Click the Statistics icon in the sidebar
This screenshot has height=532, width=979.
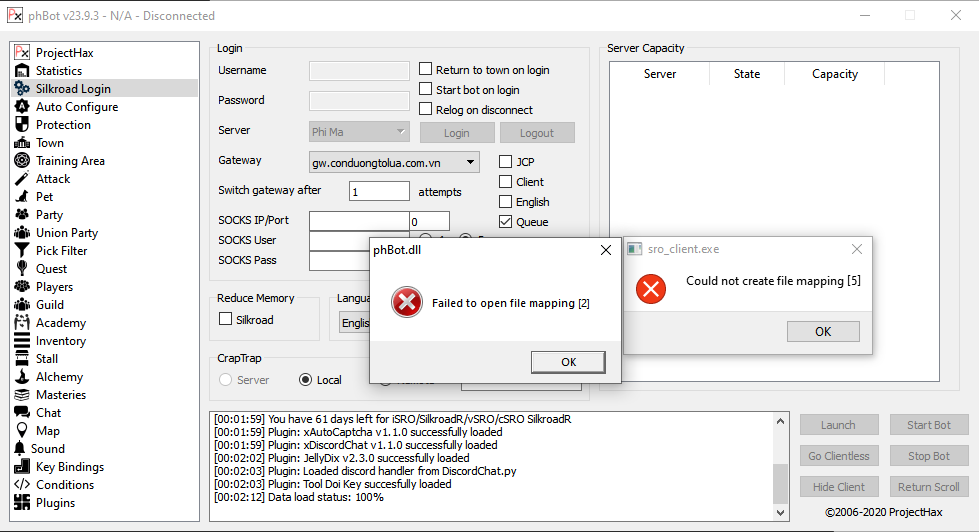pos(22,71)
